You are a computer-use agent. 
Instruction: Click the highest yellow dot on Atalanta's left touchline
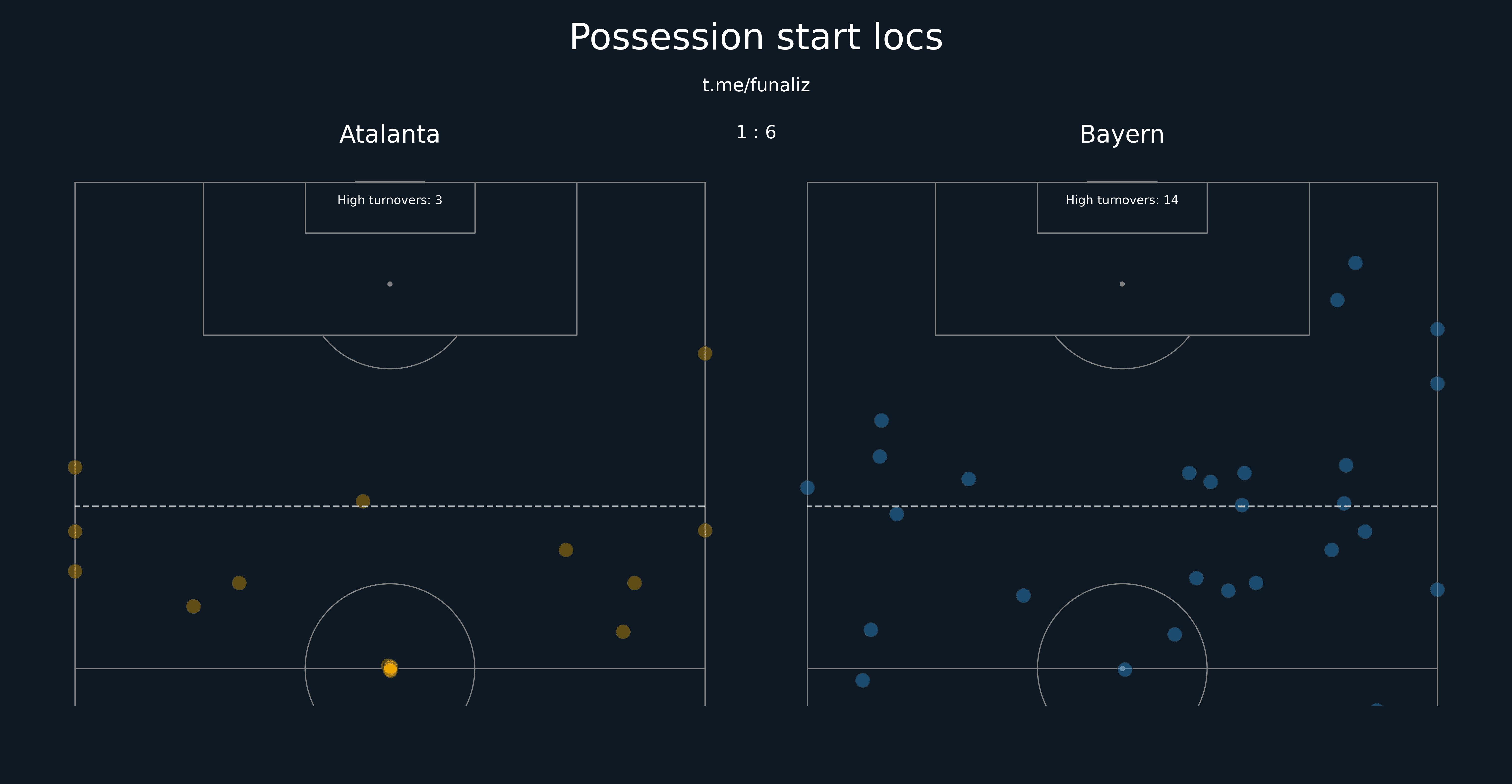tap(75, 467)
